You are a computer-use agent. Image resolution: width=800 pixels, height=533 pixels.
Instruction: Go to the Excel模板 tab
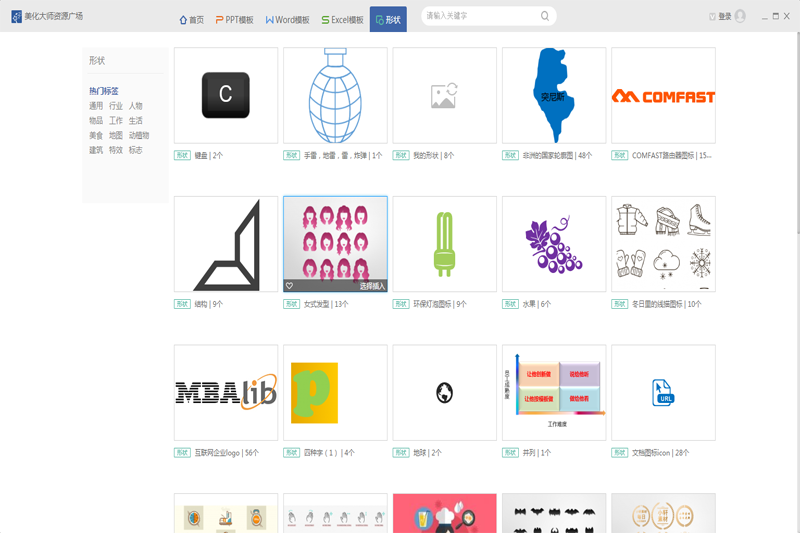click(342, 20)
